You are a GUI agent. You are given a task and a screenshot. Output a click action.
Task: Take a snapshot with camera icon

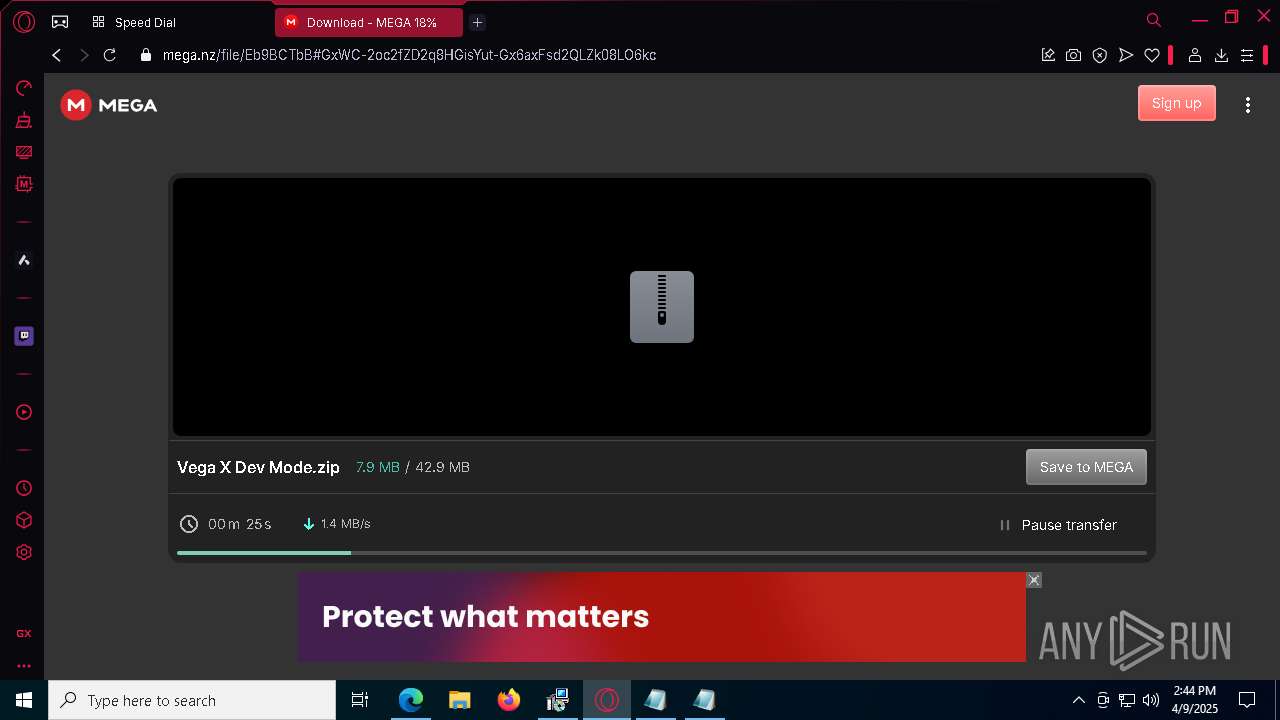pyautogui.click(x=1073, y=55)
